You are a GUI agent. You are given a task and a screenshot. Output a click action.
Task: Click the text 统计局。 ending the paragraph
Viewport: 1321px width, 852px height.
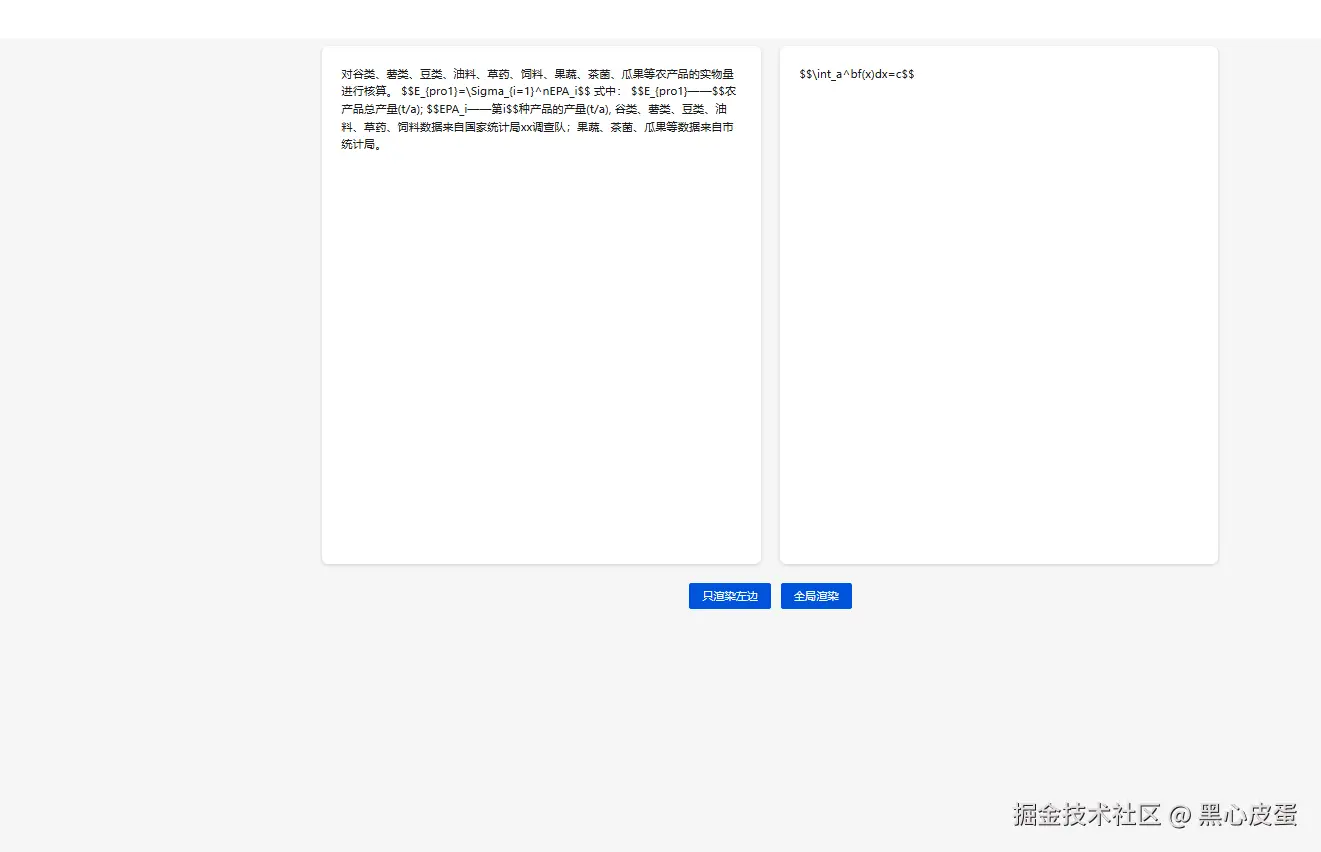pos(359,145)
